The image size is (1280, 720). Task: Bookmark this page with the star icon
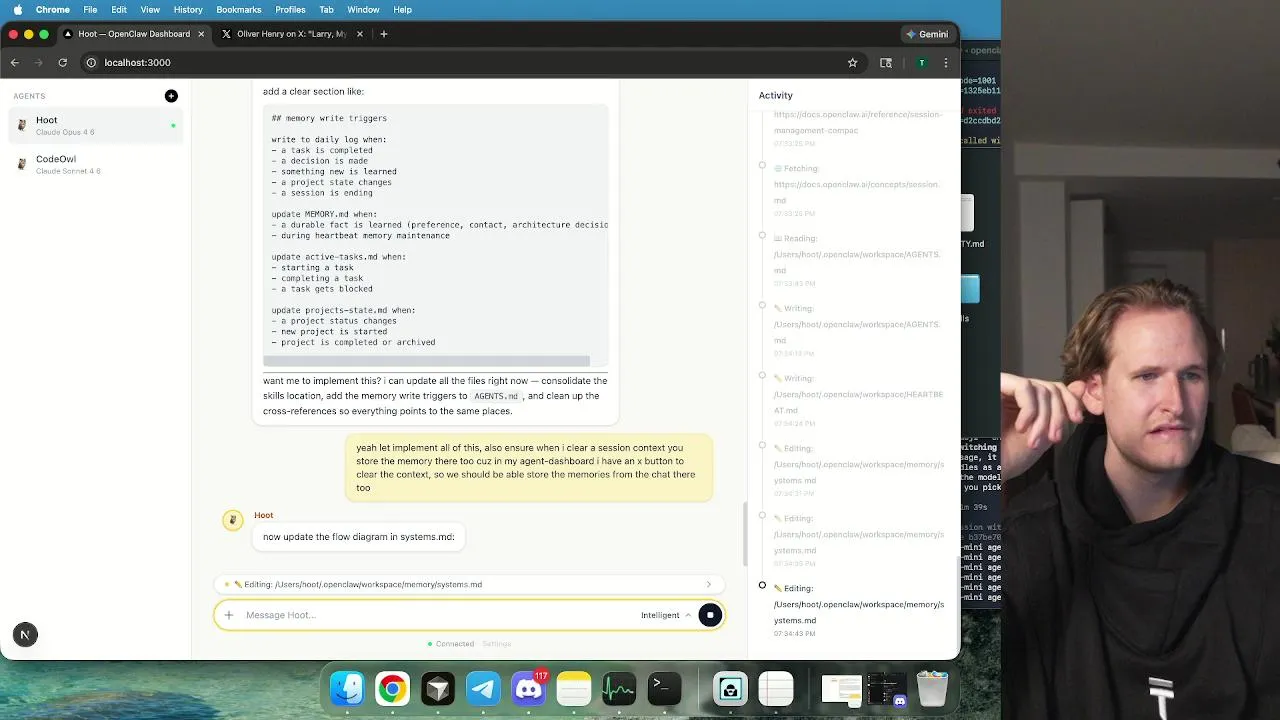click(852, 62)
